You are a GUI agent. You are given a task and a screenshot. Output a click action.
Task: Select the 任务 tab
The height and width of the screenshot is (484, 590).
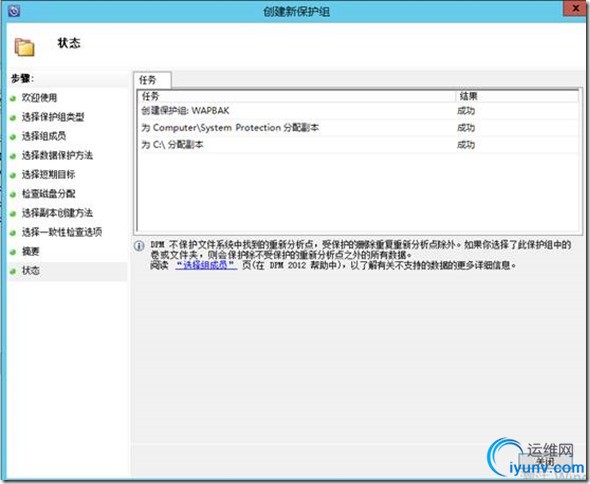pyautogui.click(x=152, y=80)
